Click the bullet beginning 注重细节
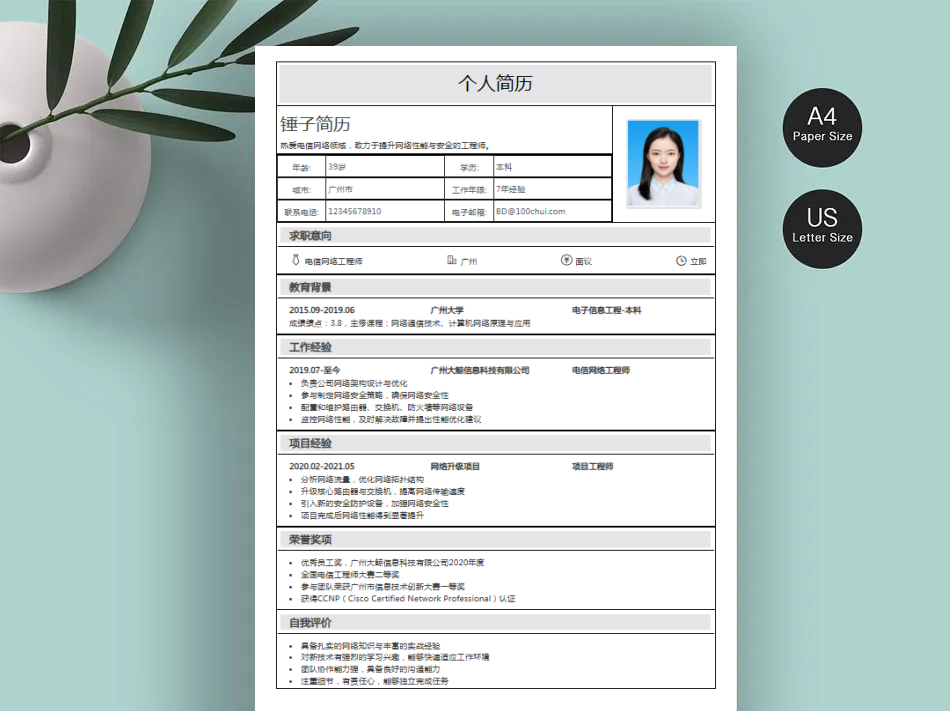This screenshot has height=711, width=950. coord(374,681)
